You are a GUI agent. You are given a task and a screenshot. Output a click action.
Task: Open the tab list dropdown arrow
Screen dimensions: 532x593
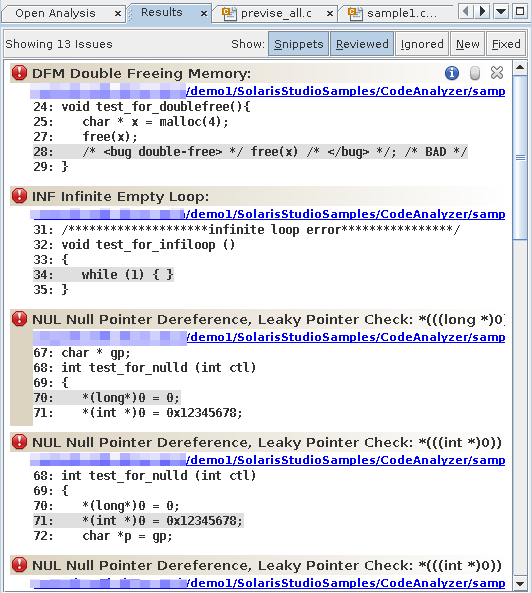(x=501, y=11)
